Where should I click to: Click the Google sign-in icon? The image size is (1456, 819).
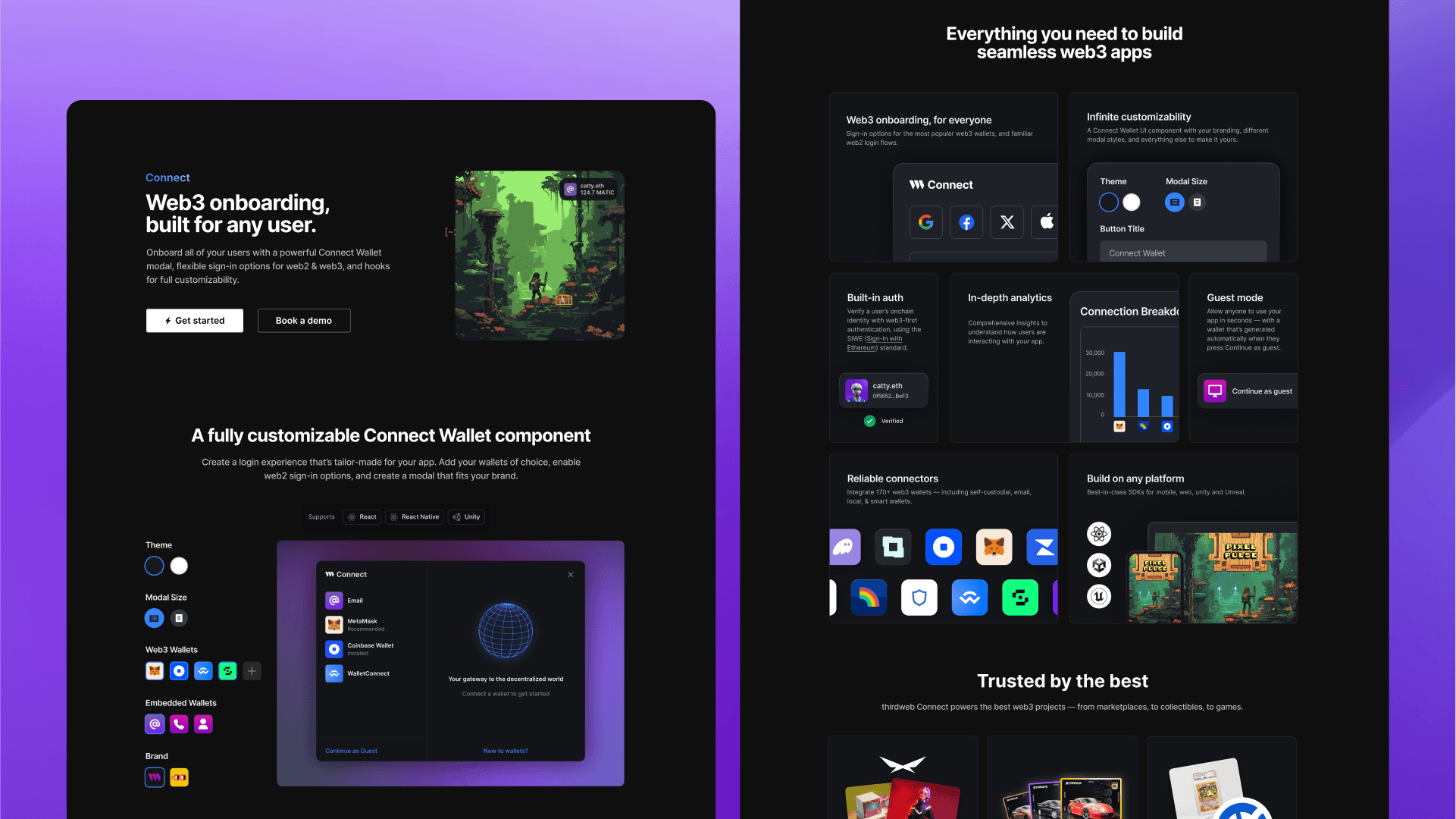click(x=926, y=222)
